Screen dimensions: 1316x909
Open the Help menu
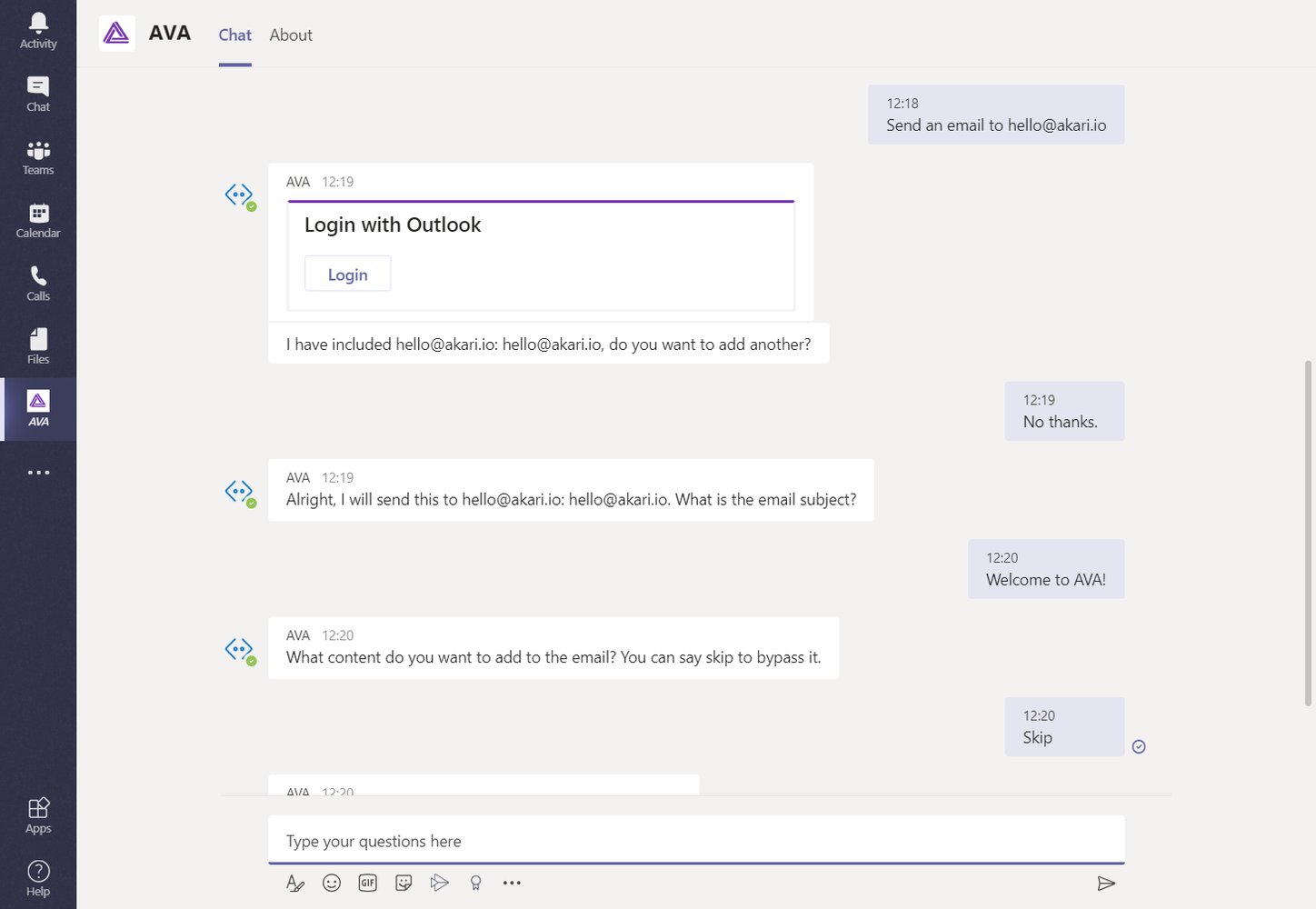[38, 879]
